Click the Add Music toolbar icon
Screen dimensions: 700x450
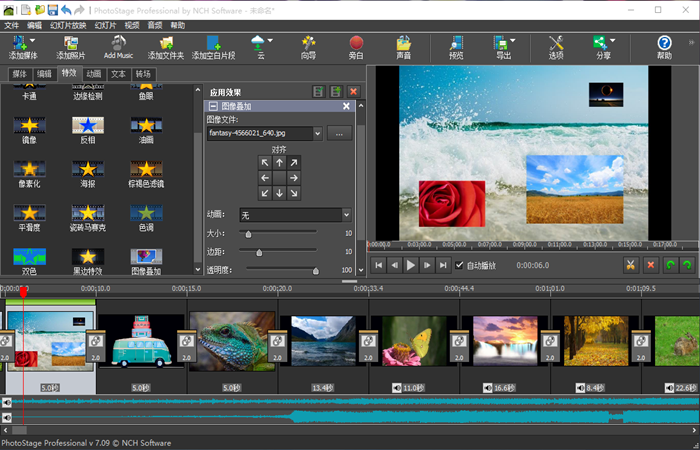(118, 44)
